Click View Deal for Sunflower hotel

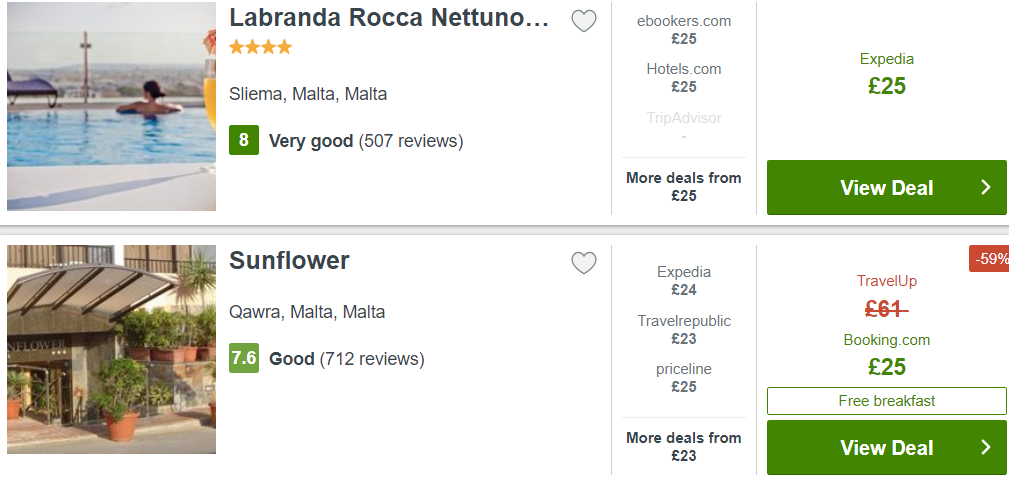pos(886,448)
